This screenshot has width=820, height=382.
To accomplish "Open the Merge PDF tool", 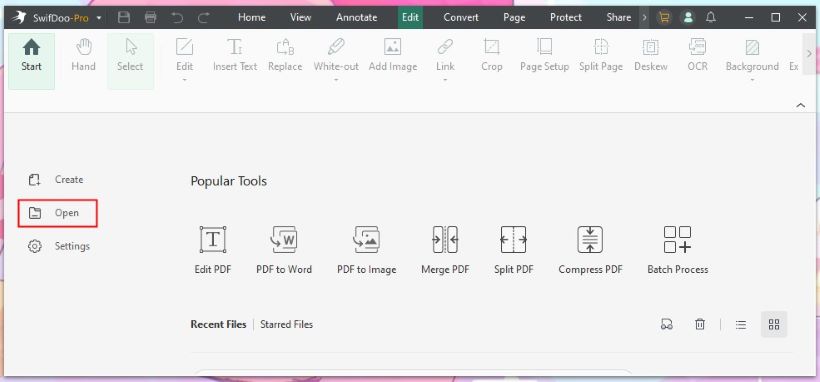I will [x=445, y=250].
